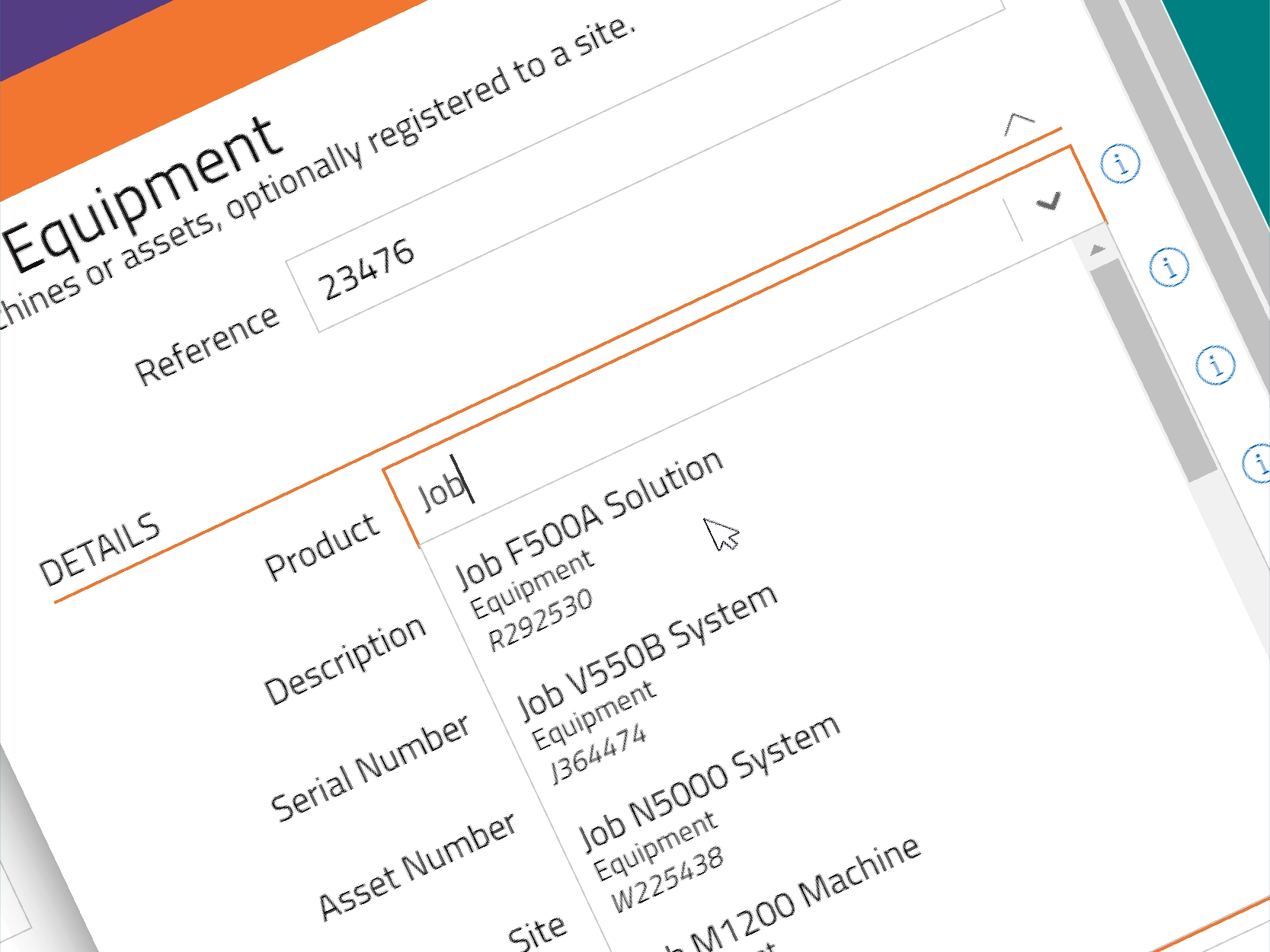The image size is (1270, 952).
Task: Click the info icon beside the Serial Number field
Action: [x=1216, y=365]
